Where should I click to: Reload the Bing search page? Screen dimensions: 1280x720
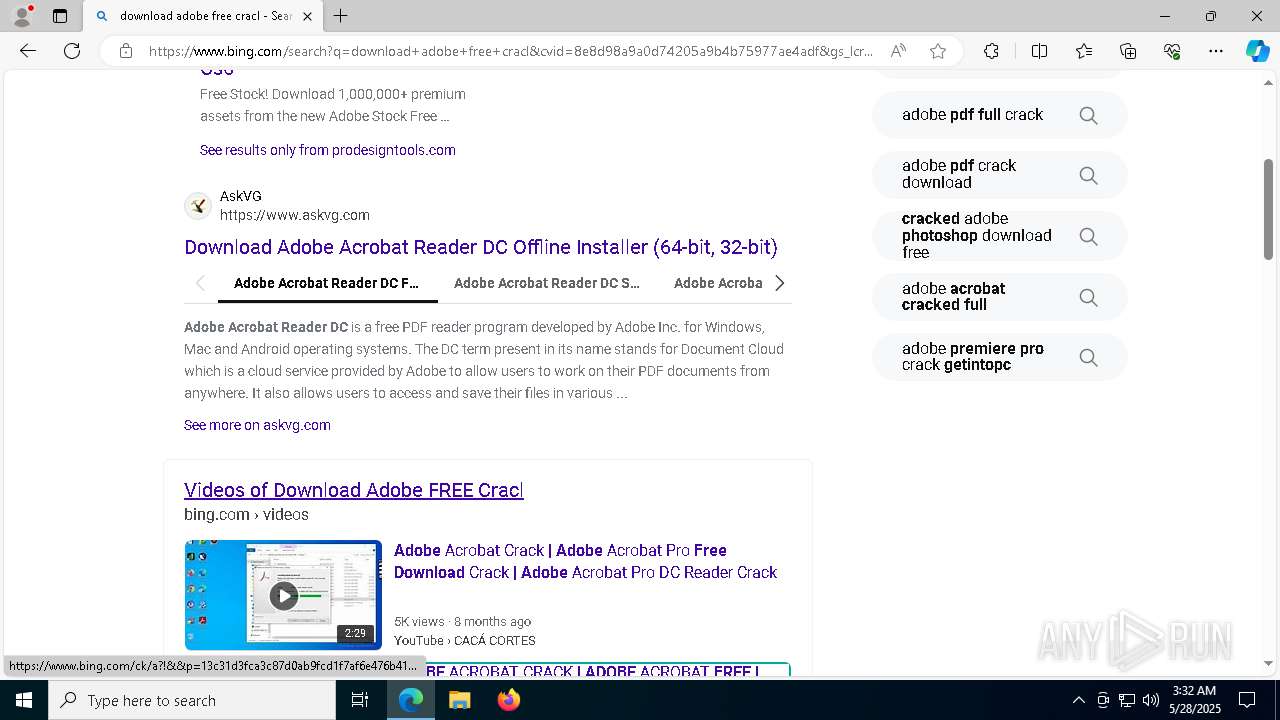pos(72,51)
